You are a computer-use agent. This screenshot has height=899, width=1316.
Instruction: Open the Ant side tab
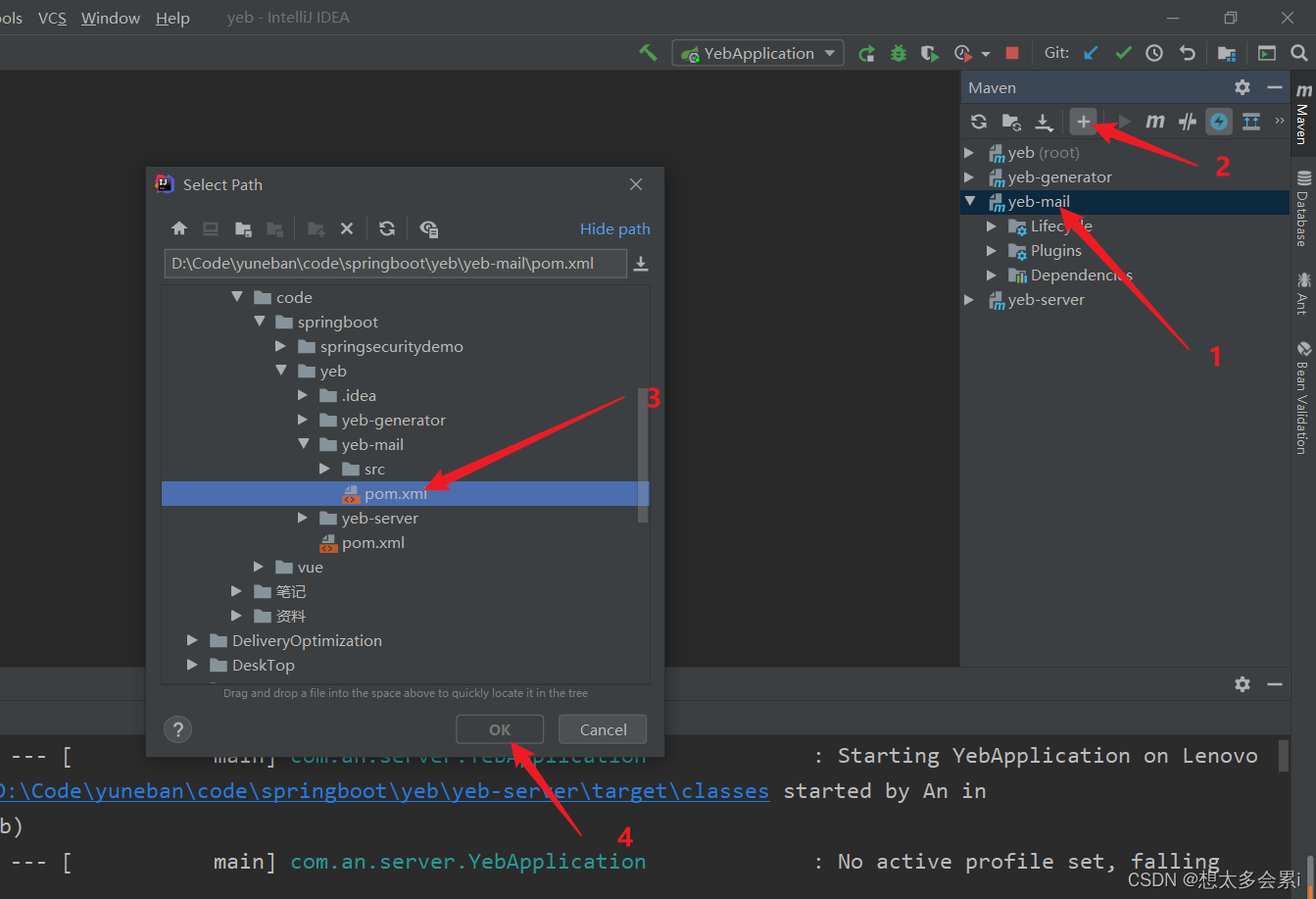(x=1303, y=293)
